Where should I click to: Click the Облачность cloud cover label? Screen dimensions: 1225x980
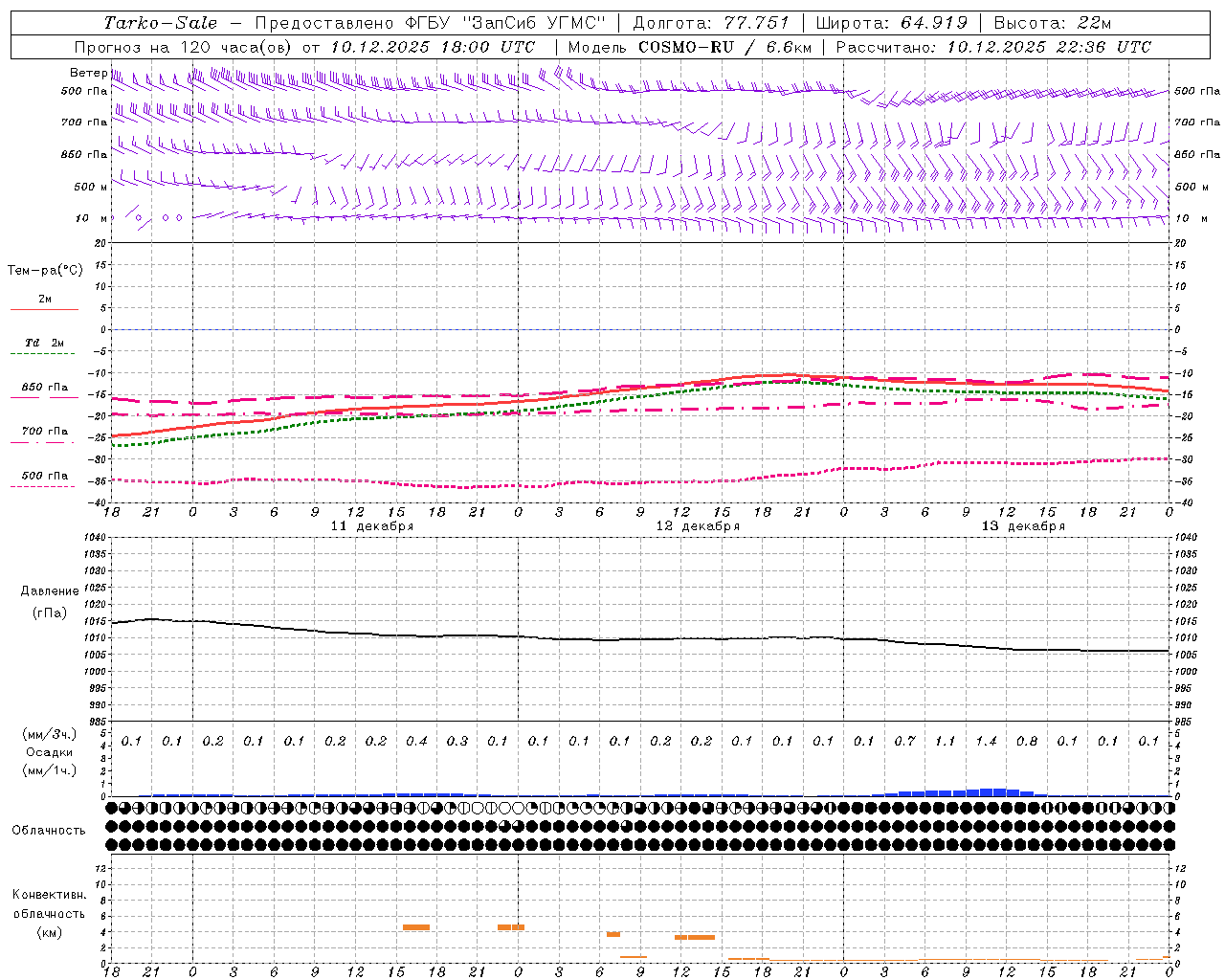[x=49, y=831]
